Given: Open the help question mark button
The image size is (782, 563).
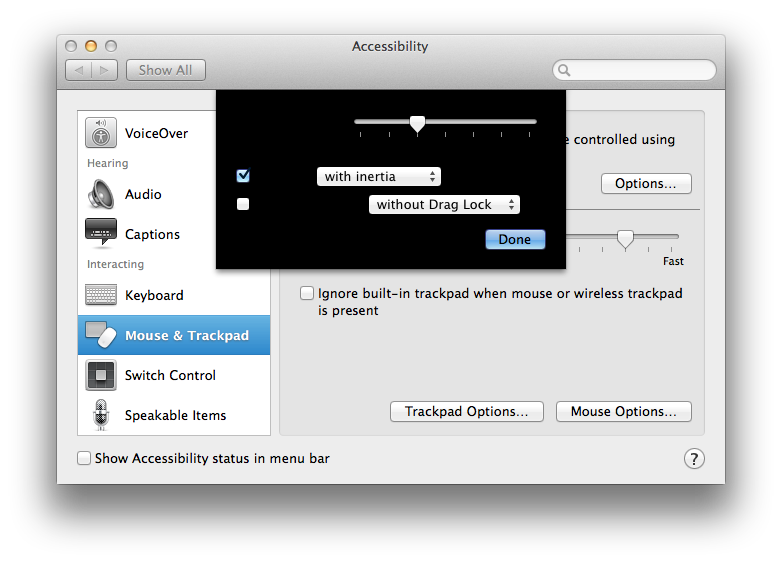Looking at the screenshot, I should (694, 458).
